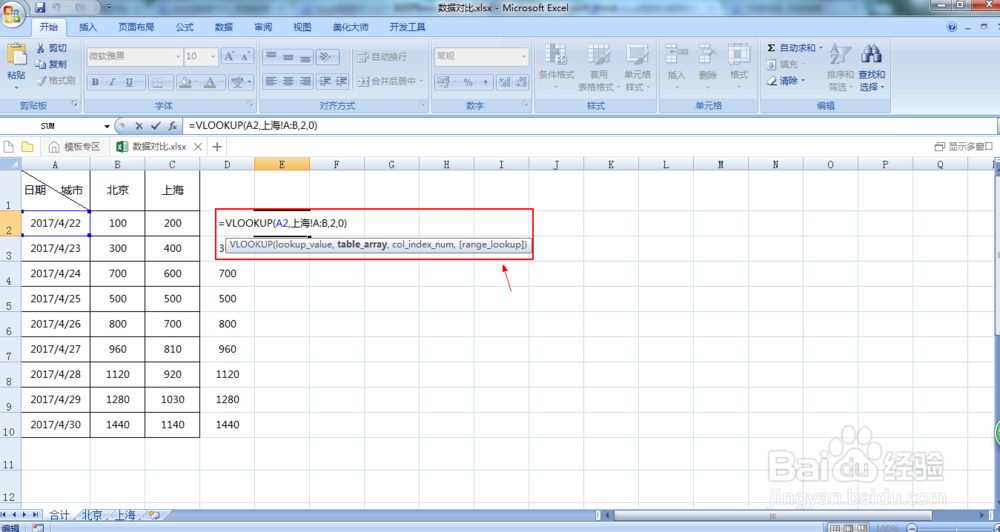The width and height of the screenshot is (1000, 532).
Task: Click 显示多窗口 button
Action: coord(964,147)
